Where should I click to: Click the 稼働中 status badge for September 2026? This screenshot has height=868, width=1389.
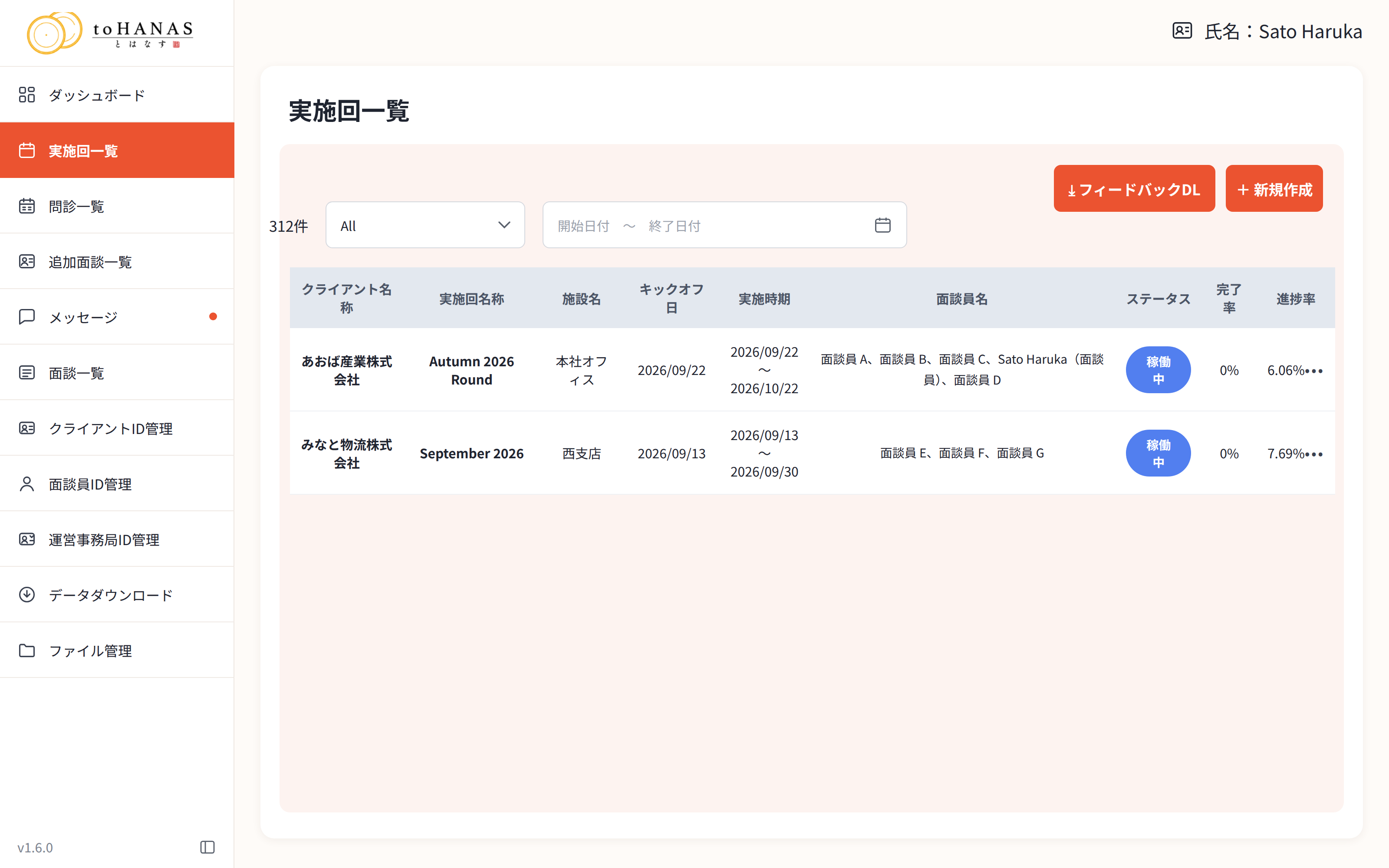pos(1158,454)
